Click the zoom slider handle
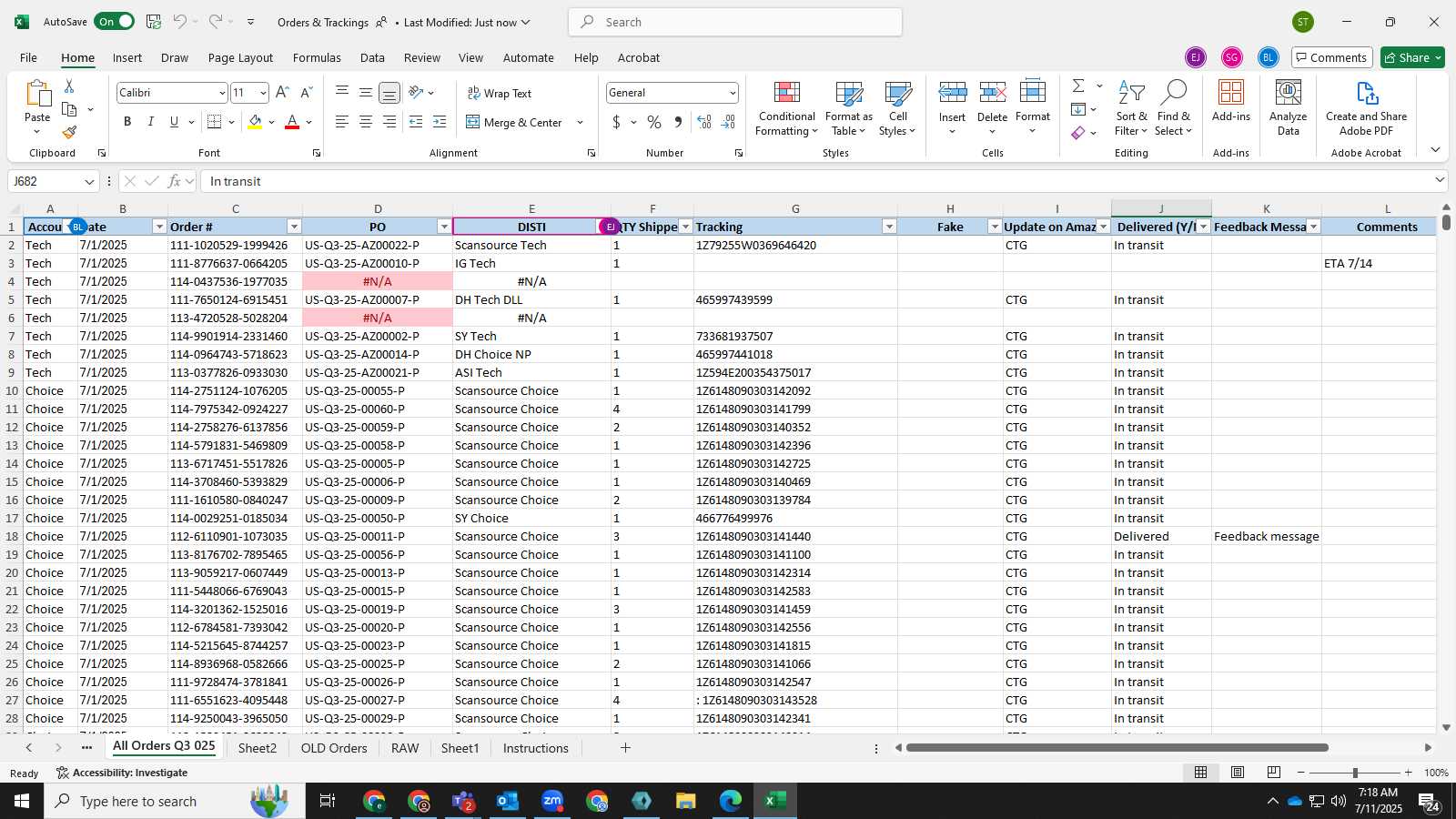The height and width of the screenshot is (819, 1456). 1355,773
